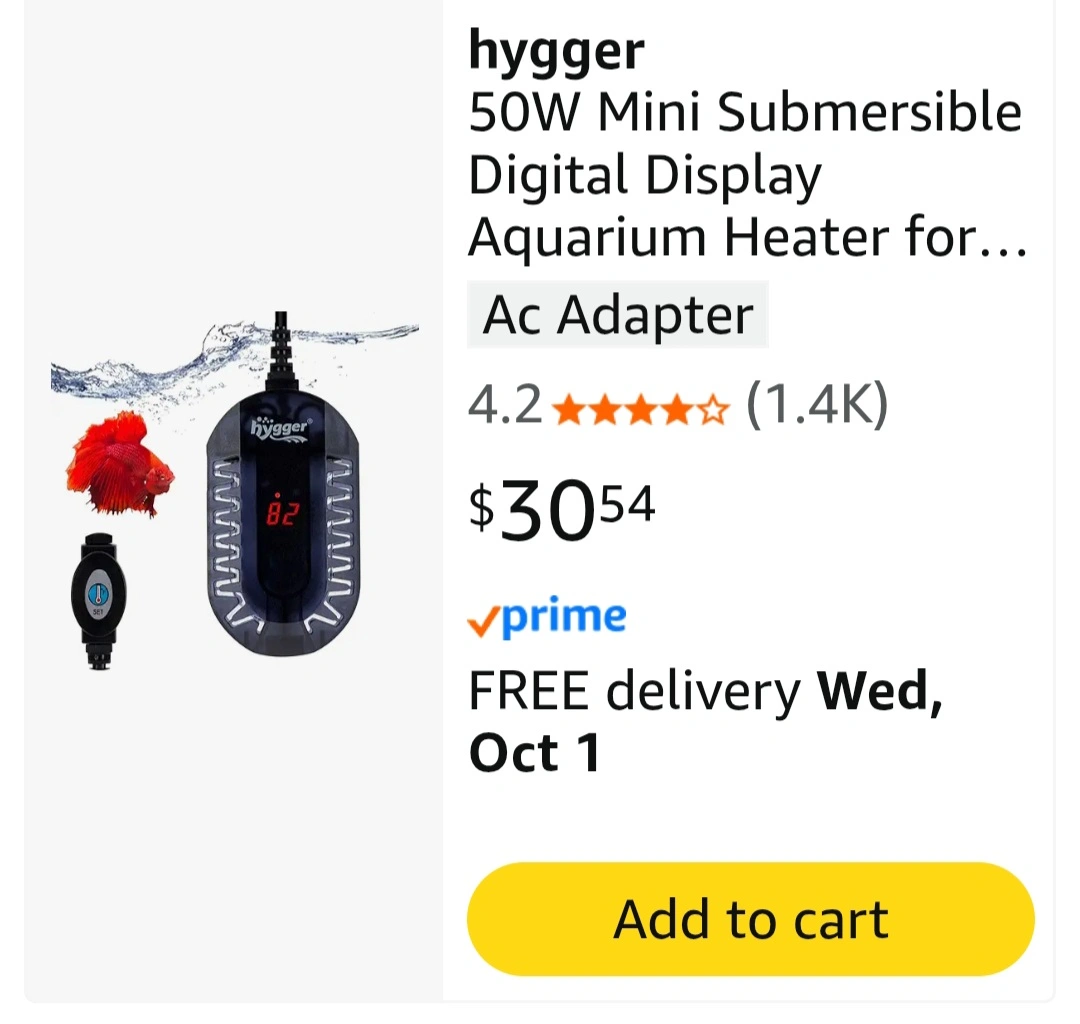Click the red betta fish in image

tap(120, 463)
